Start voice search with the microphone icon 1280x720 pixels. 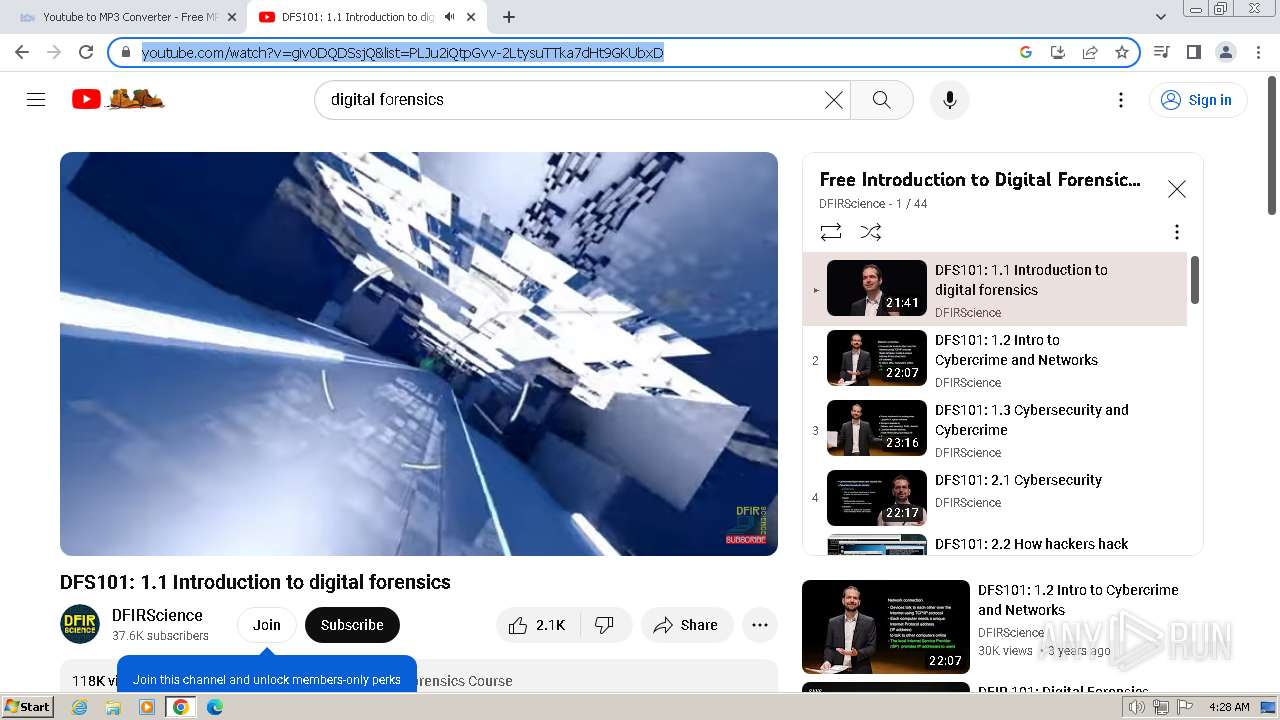(x=950, y=100)
